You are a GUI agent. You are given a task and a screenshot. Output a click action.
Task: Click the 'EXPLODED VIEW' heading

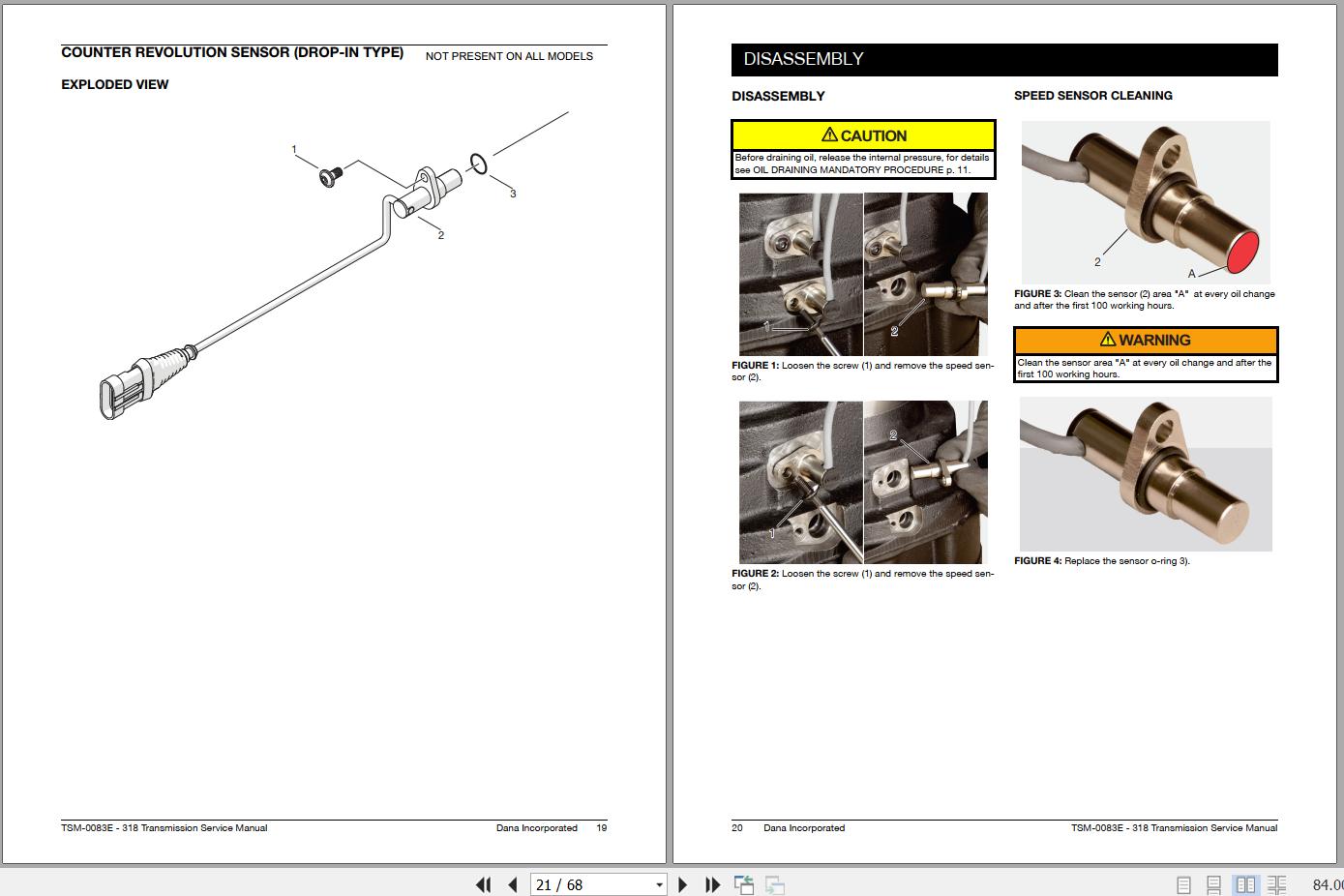[x=115, y=84]
